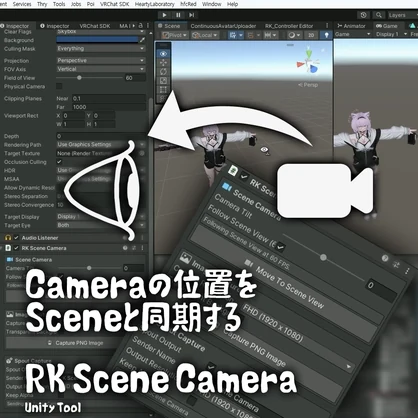Open RK Scene Camera help reference icon
418x418 pixels.
[x=125, y=248]
